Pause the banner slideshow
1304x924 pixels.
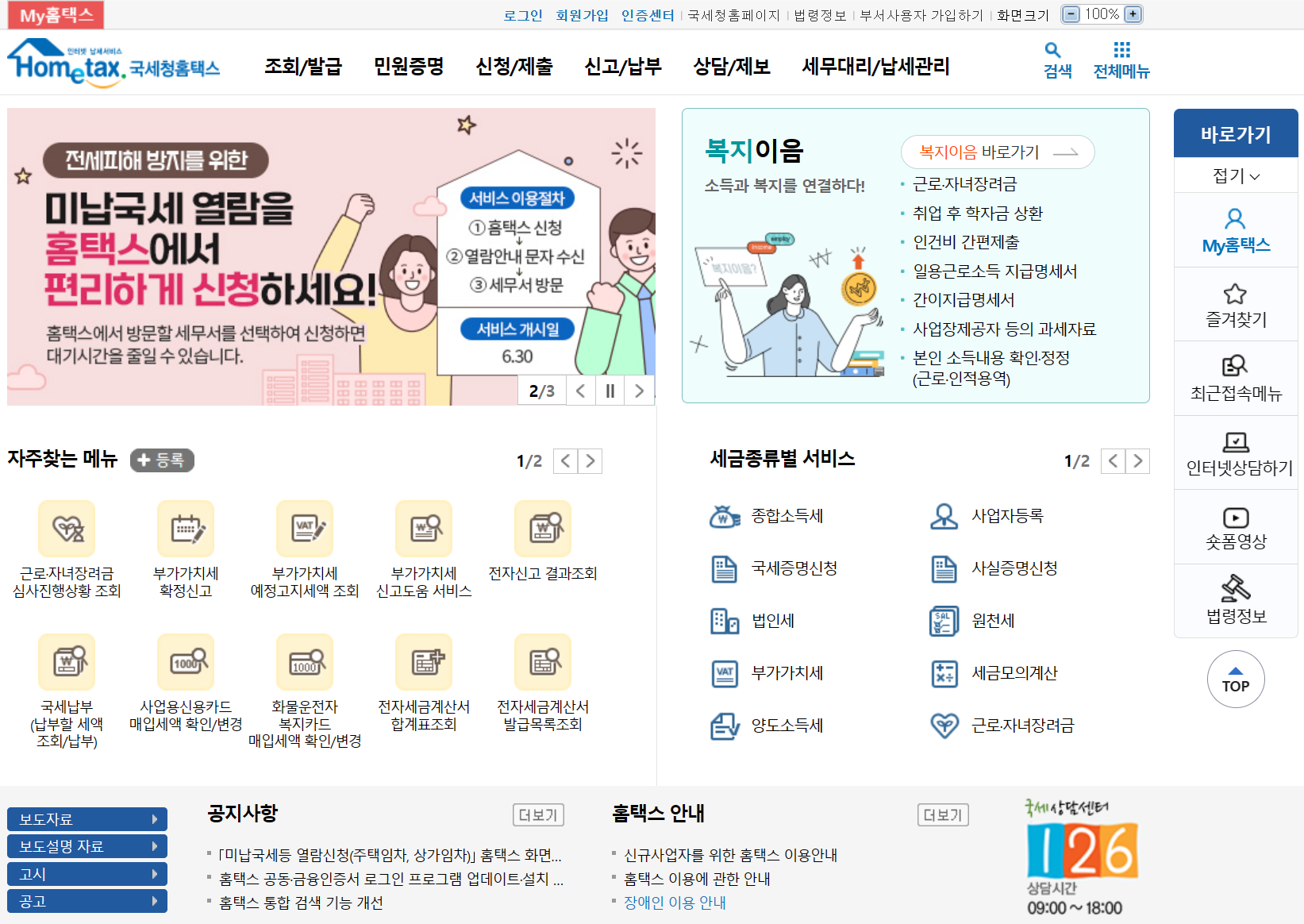tap(610, 391)
